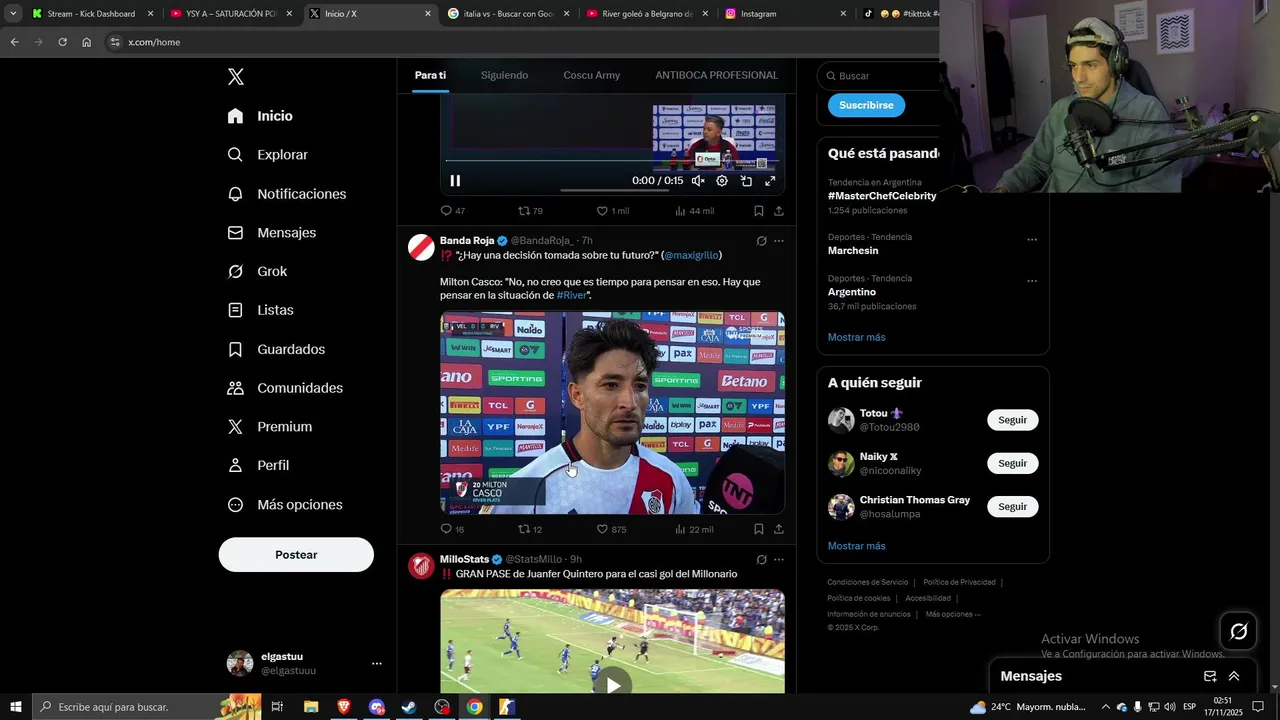Pause the playing video
Image resolution: width=1280 pixels, height=720 pixels.
click(x=455, y=181)
